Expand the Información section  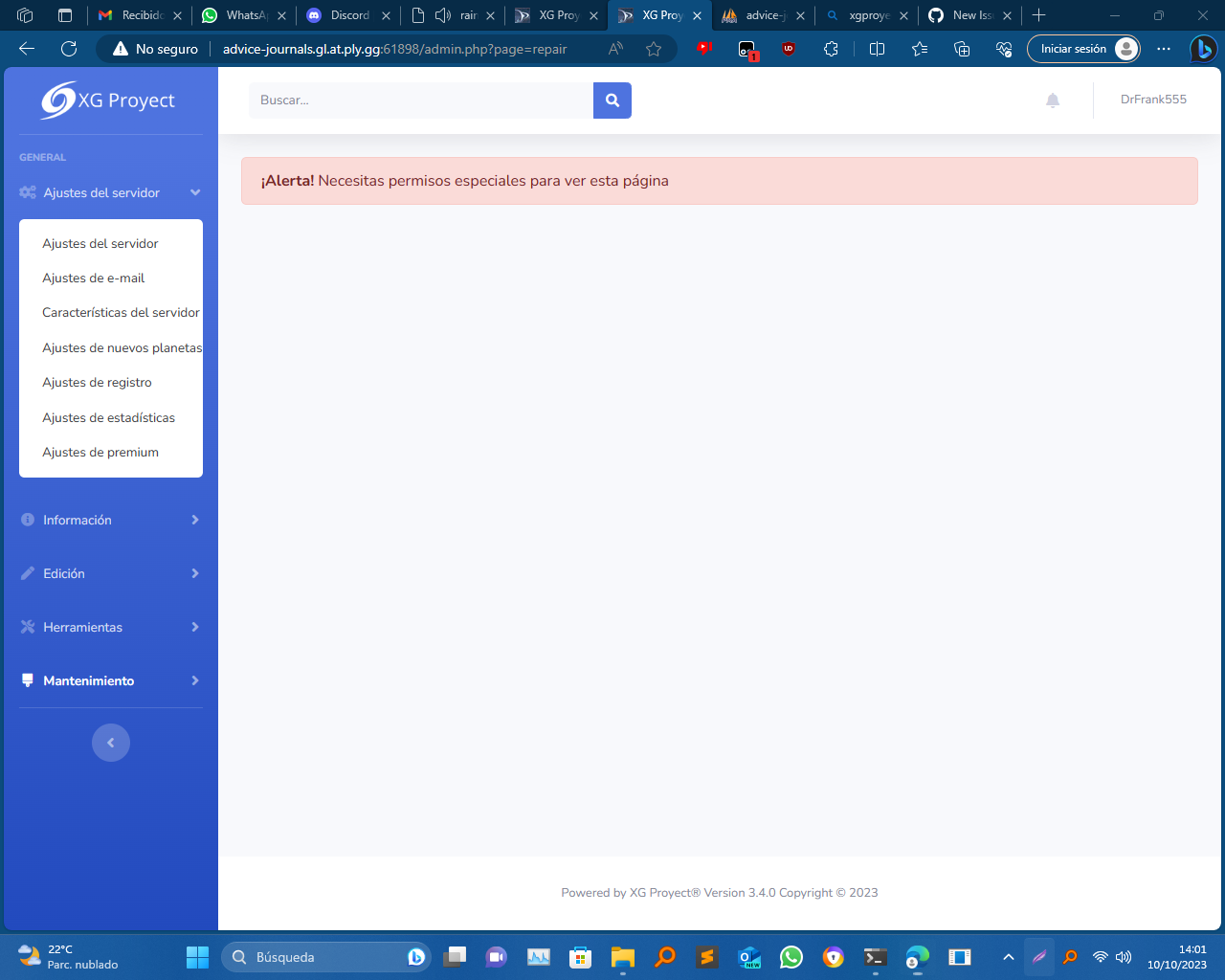(194, 520)
